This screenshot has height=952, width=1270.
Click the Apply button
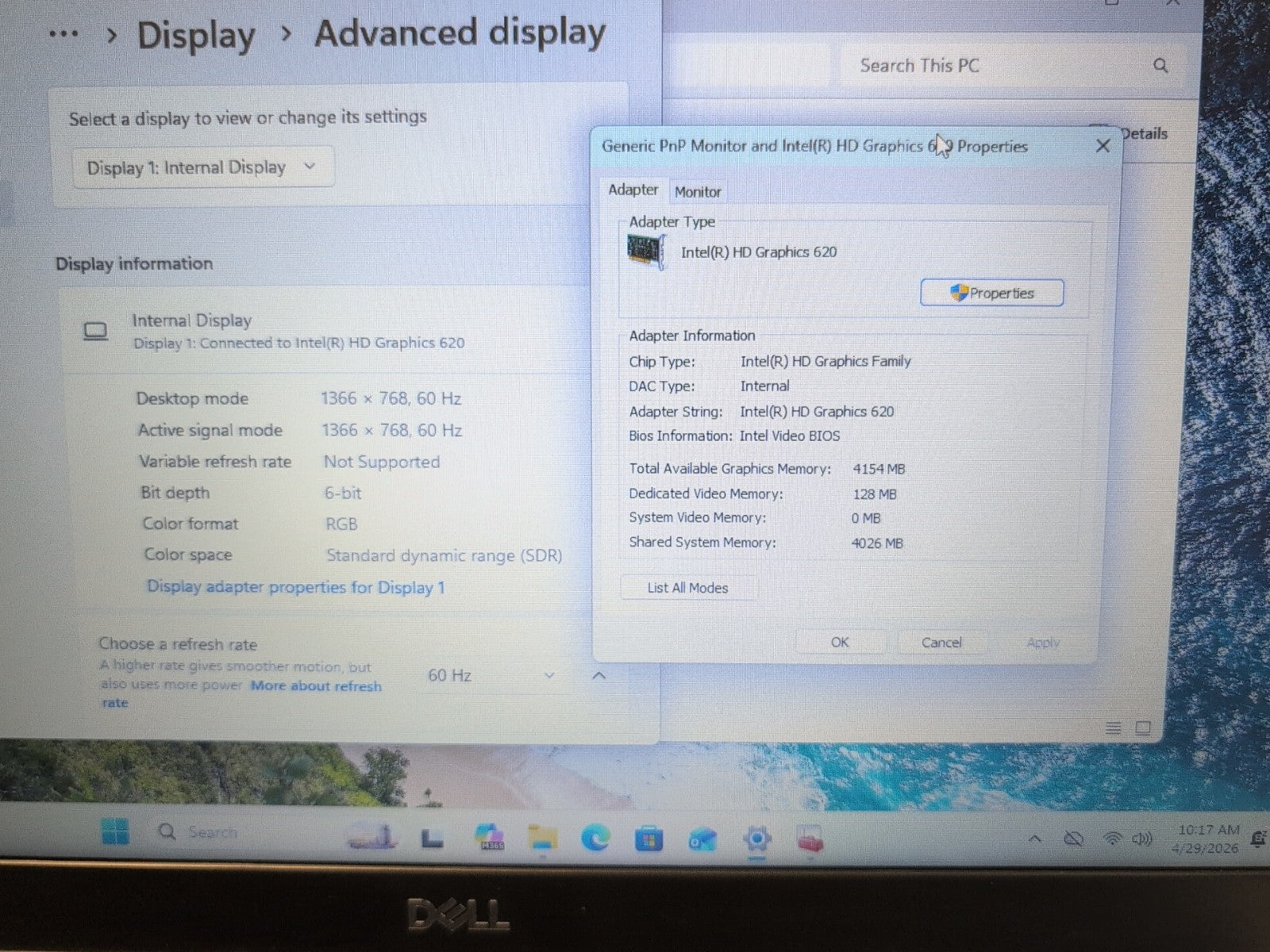coord(1043,643)
